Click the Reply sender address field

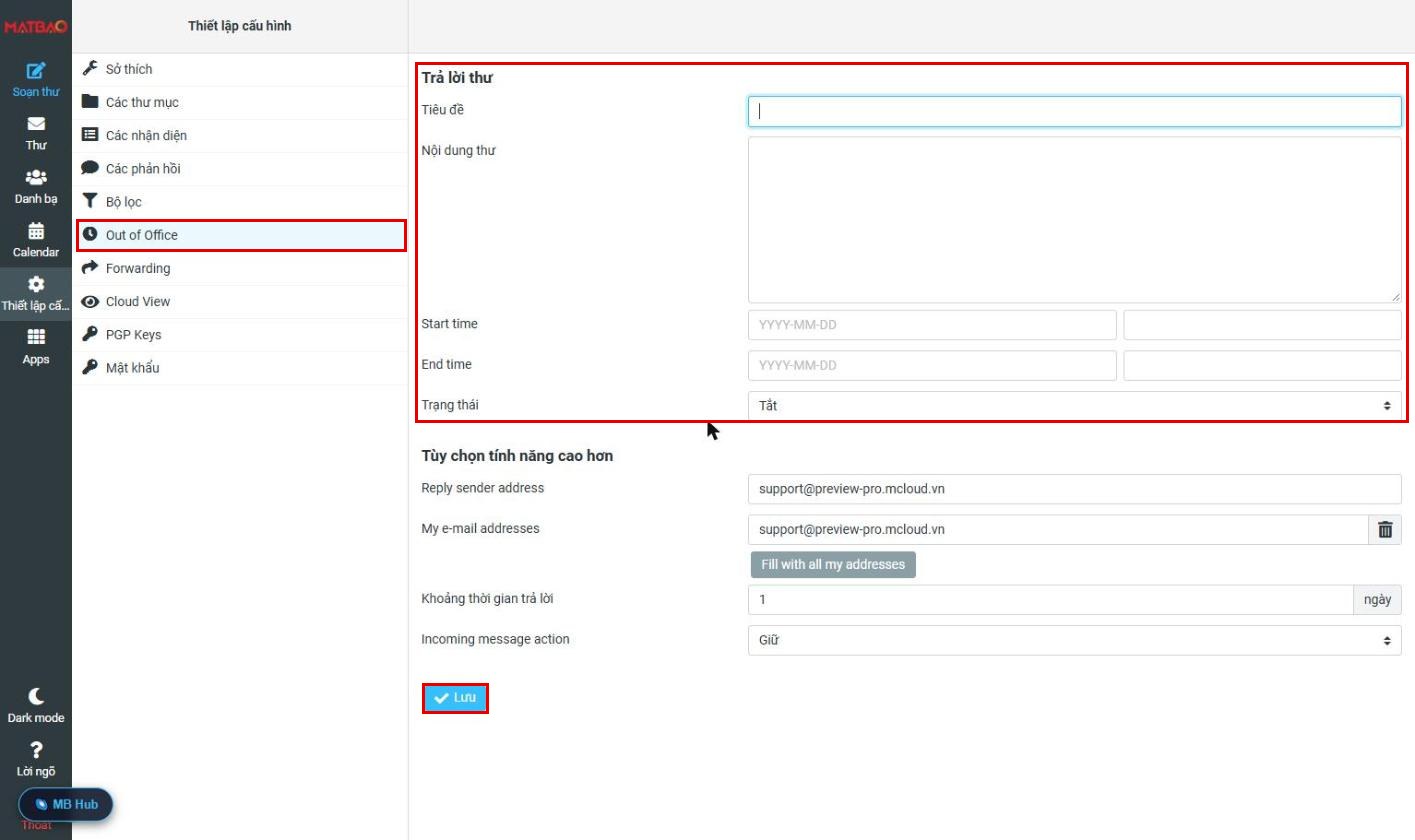(x=1074, y=489)
